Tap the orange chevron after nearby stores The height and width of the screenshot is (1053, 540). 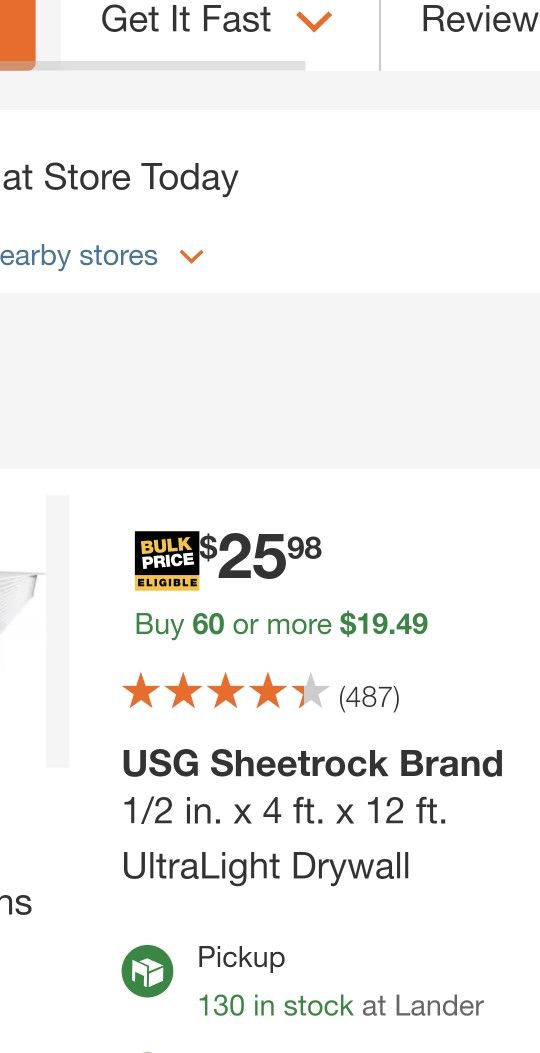tap(191, 257)
